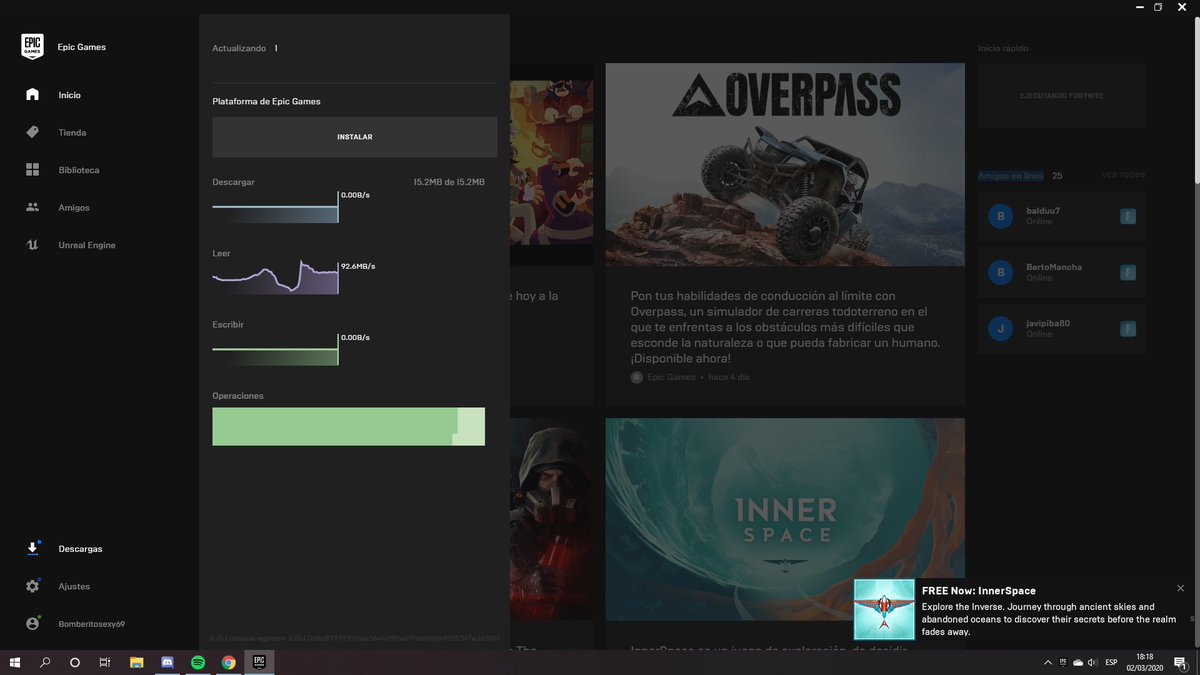Click balduu7's B avatar

1000,216
